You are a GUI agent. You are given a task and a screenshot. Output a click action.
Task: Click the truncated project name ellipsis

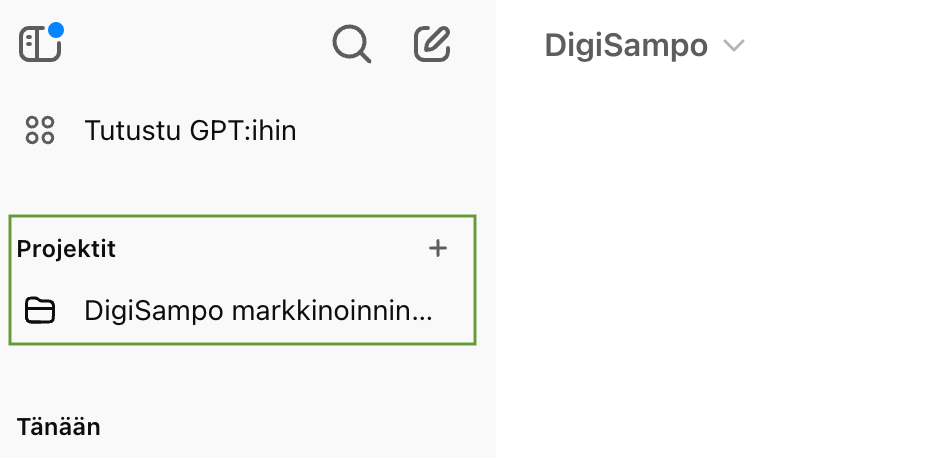pyautogui.click(x=423, y=314)
